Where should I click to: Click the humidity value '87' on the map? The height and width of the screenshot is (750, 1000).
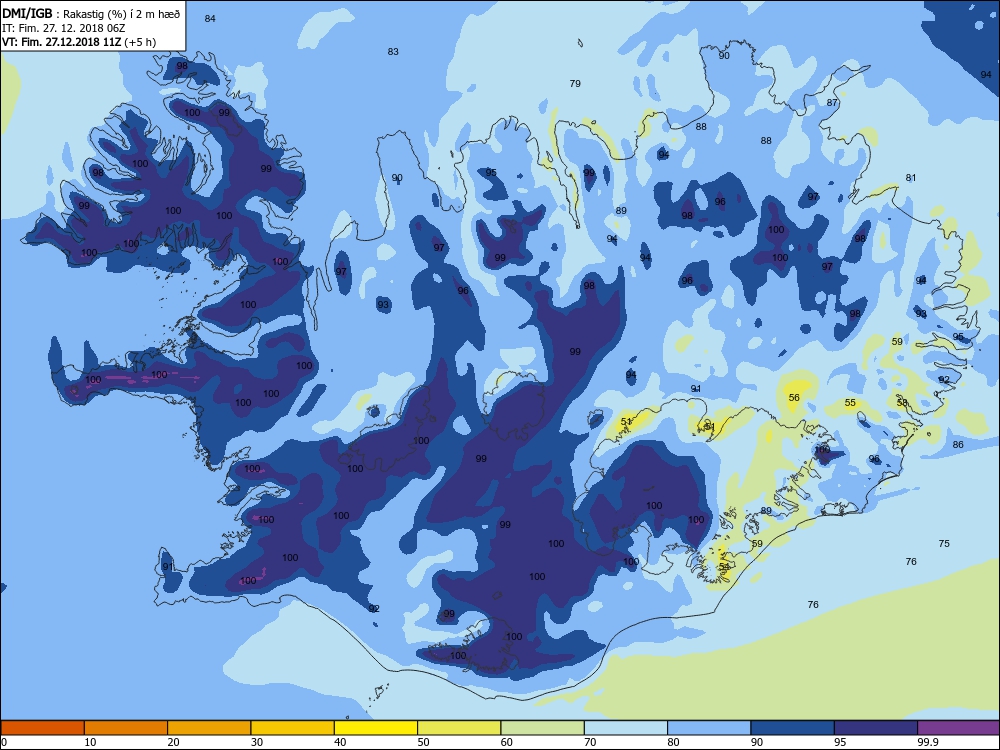coord(832,103)
